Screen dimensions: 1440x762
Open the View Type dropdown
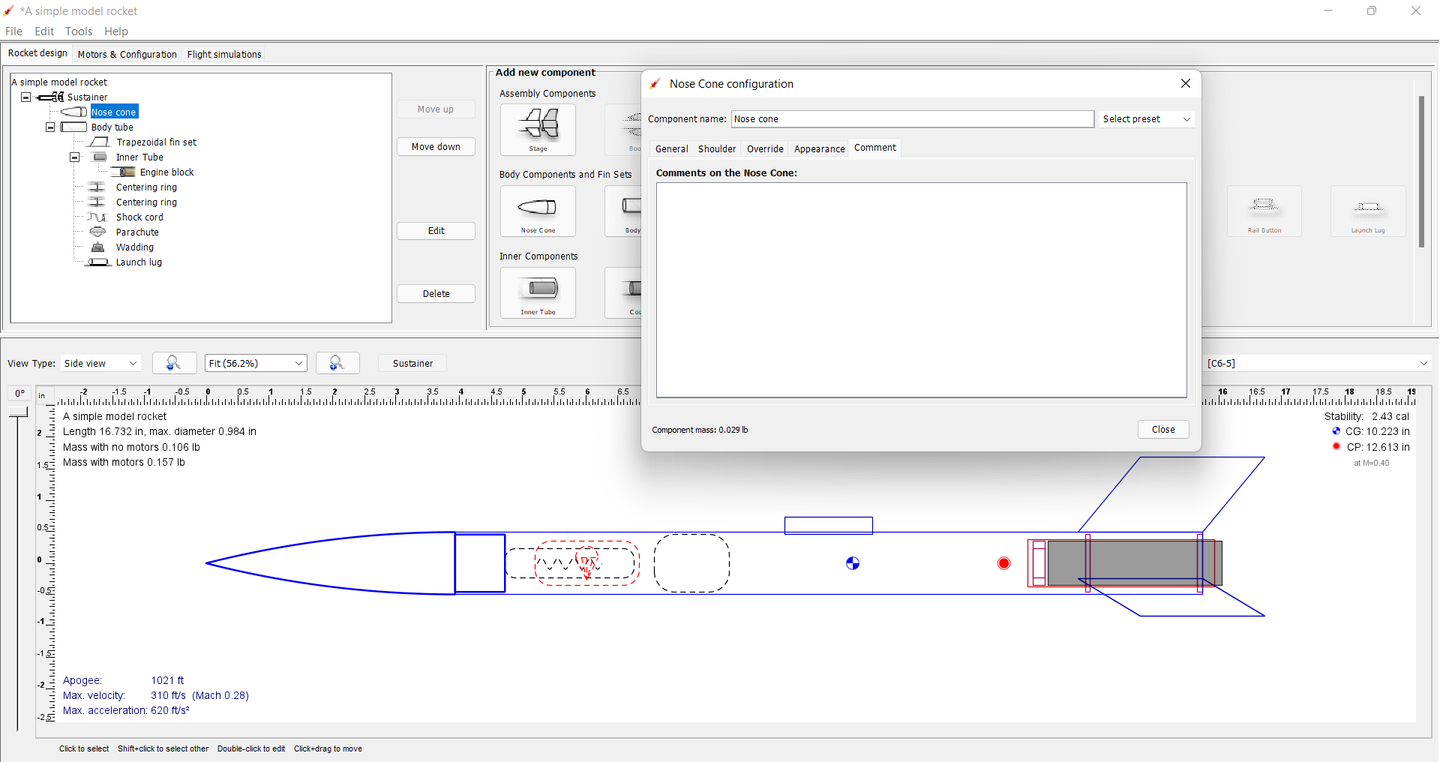(101, 363)
